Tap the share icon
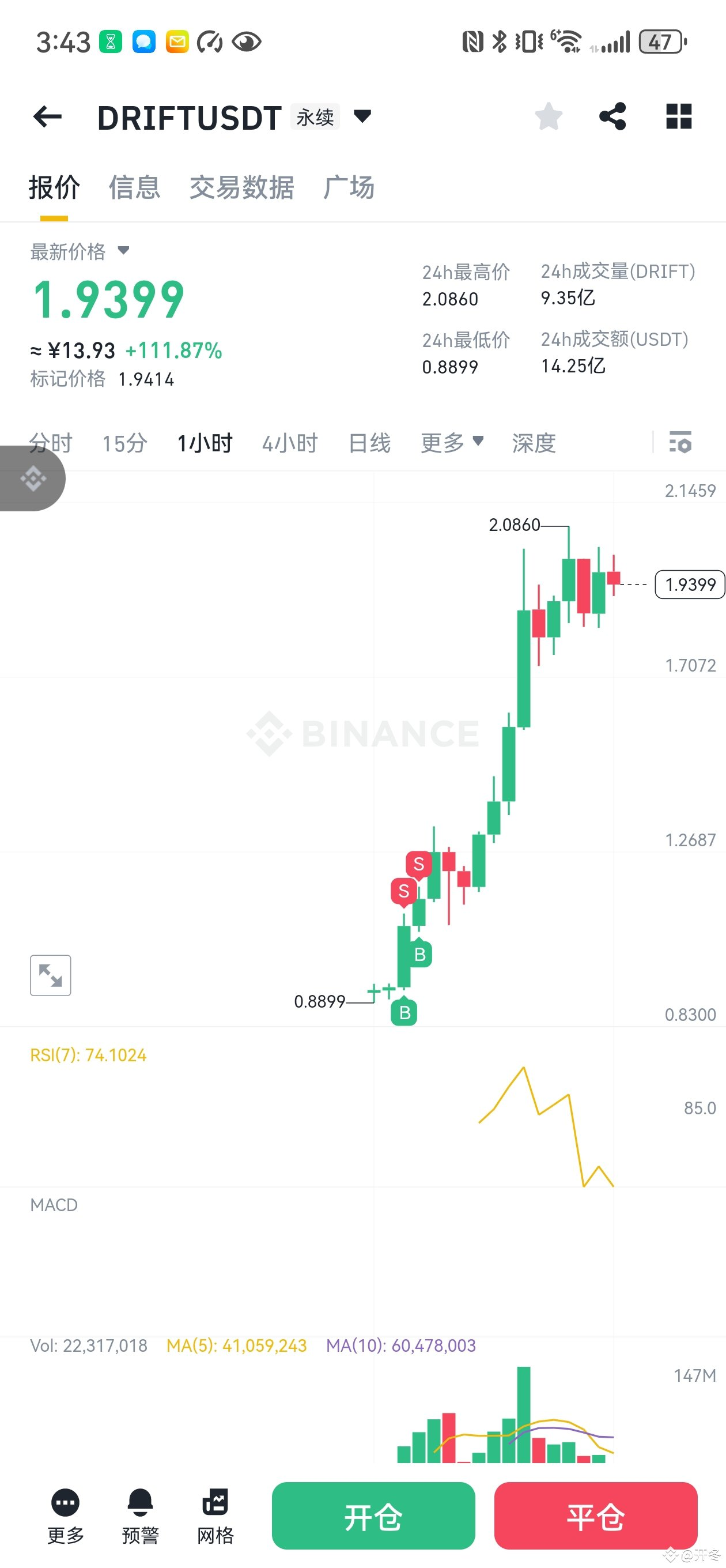The image size is (726, 1568). (612, 116)
